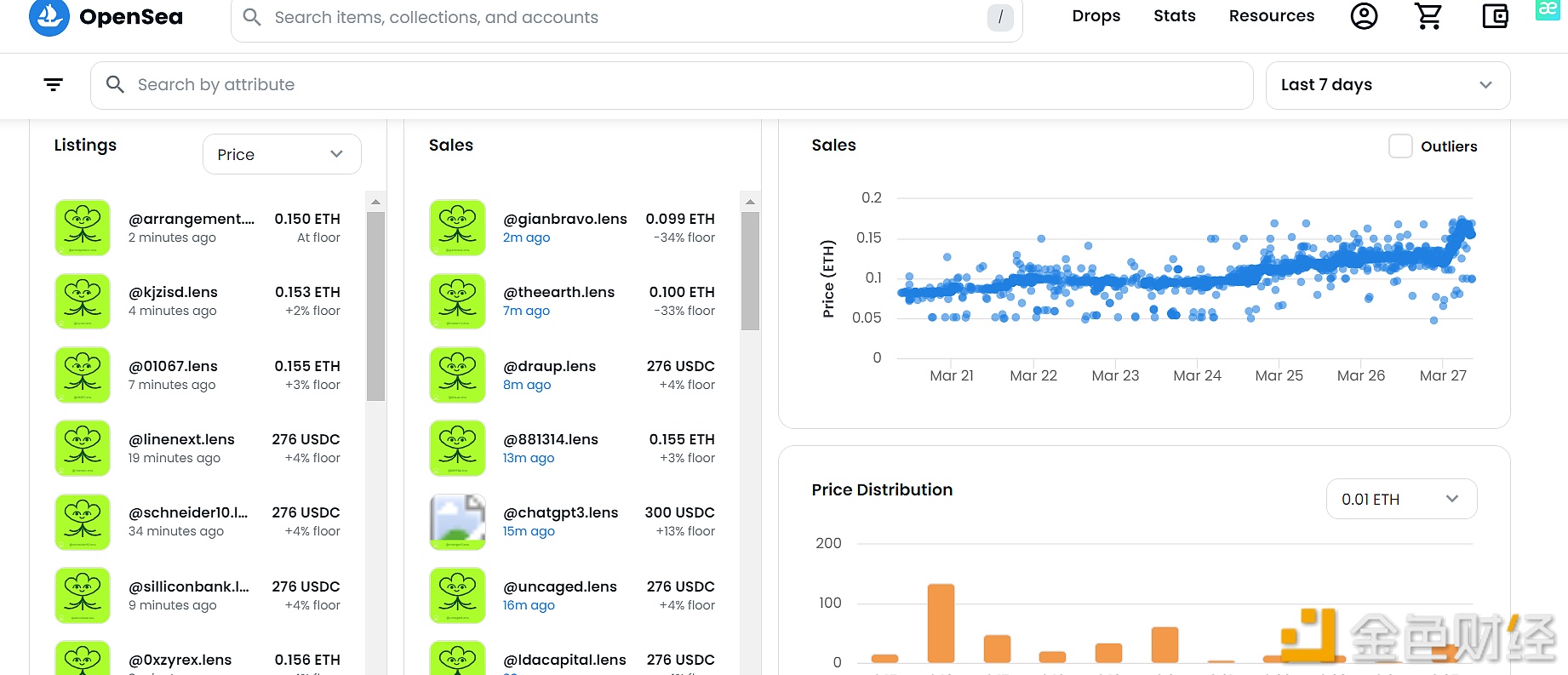Open the account profile icon
The width and height of the screenshot is (1568, 675).
point(1364,16)
